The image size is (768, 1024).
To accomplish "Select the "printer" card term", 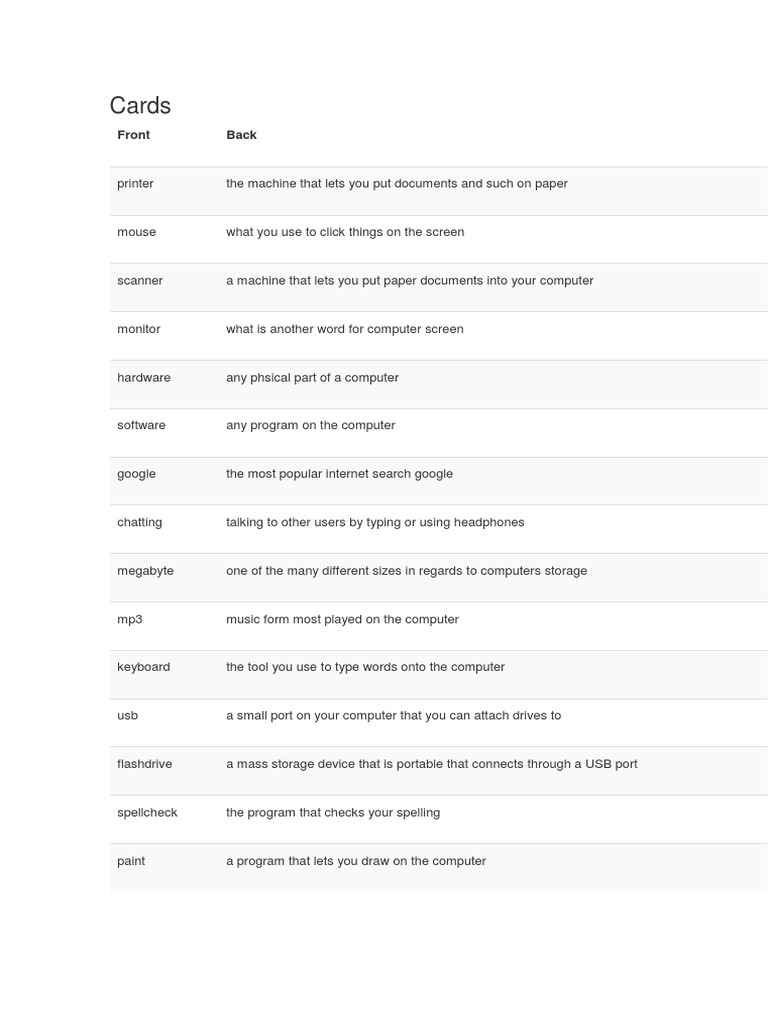I will [x=135, y=184].
